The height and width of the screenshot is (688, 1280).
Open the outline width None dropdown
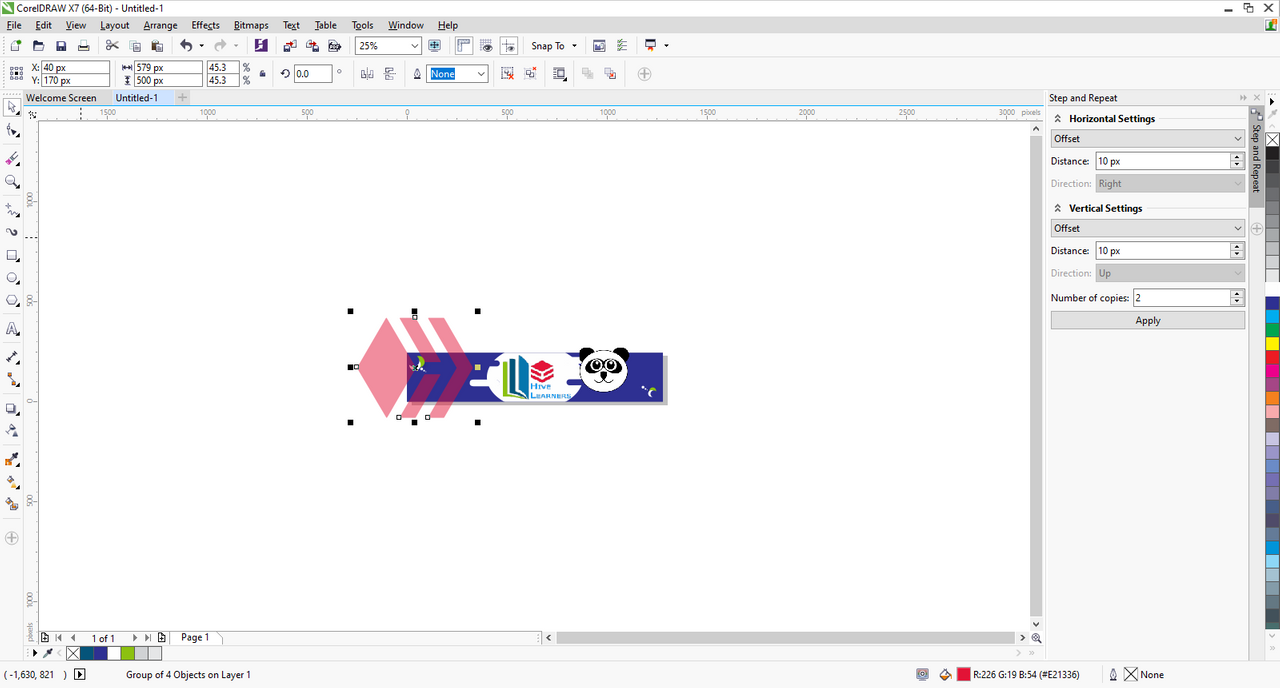(x=481, y=74)
